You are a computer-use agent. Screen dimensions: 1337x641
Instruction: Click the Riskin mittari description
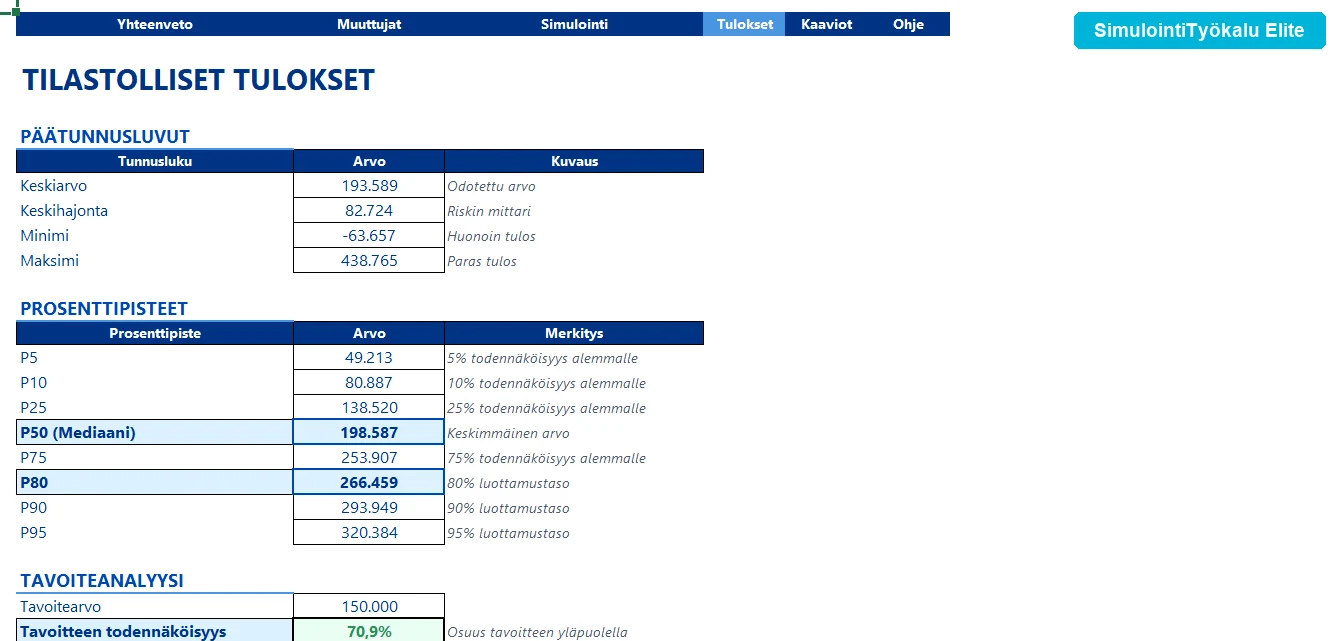[489, 211]
